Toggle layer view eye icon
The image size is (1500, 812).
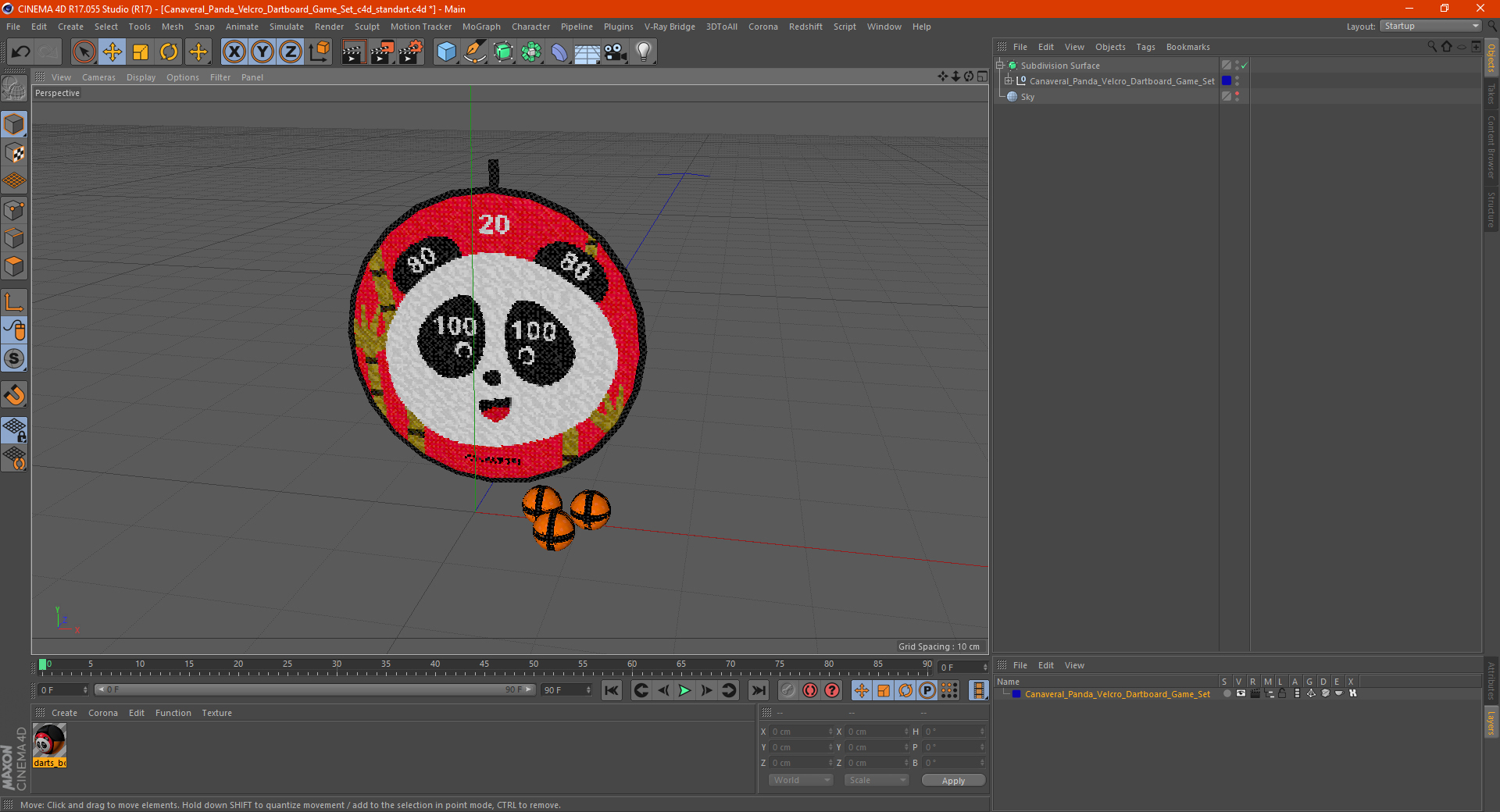click(x=1241, y=693)
